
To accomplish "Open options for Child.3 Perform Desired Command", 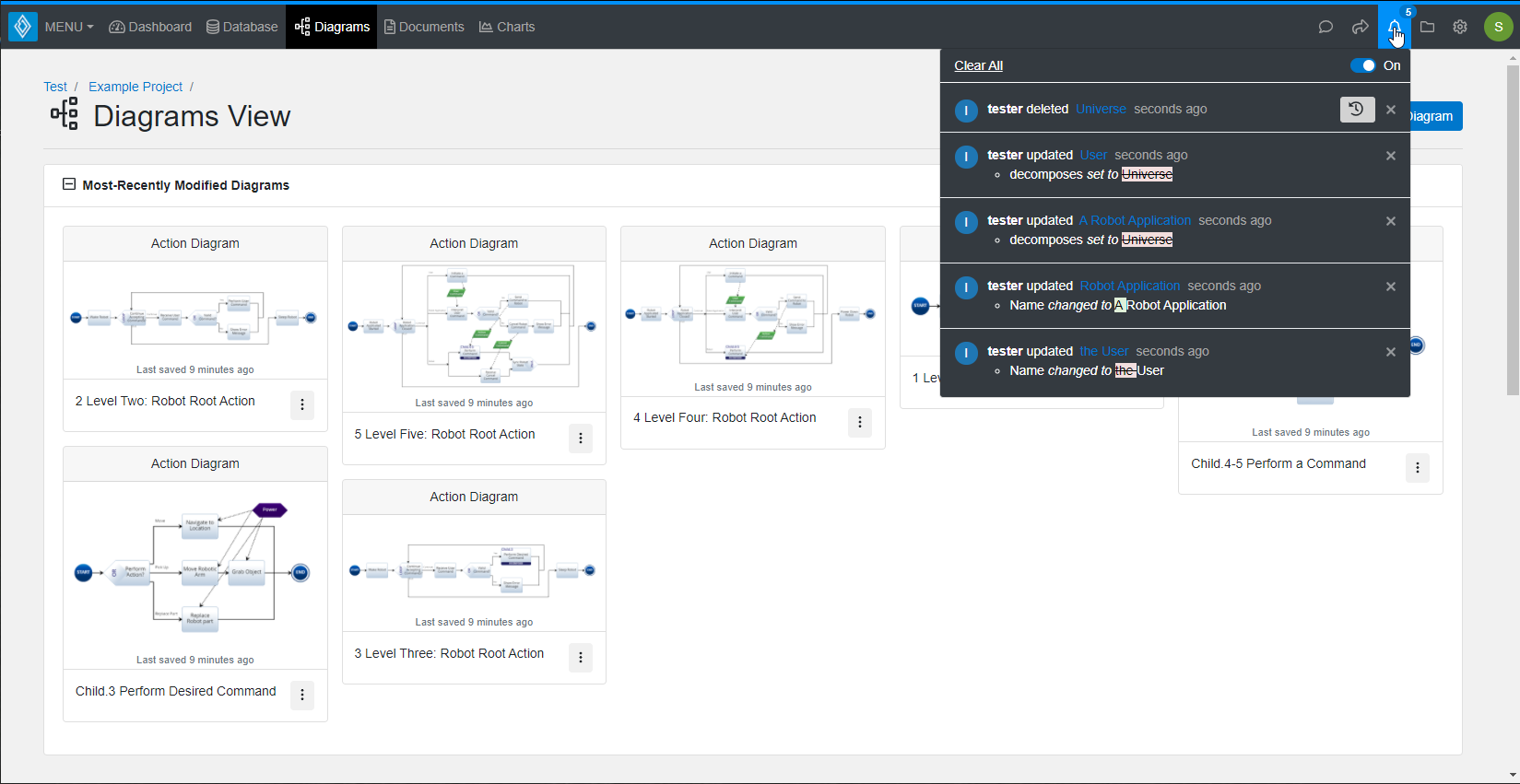I will point(302,696).
